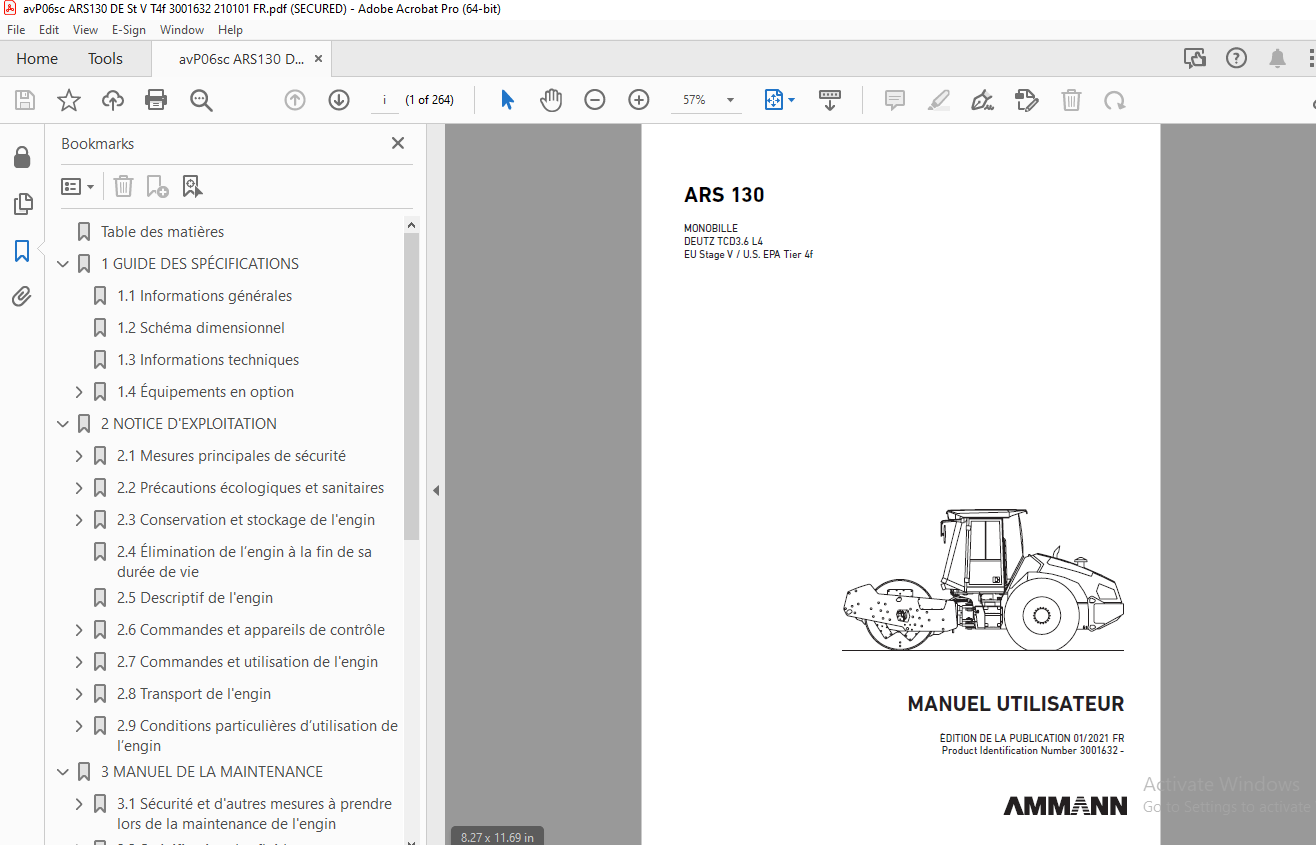1316x845 pixels.
Task: Expand 2.3 Conservation et stockage de l'engin
Action: (x=79, y=520)
